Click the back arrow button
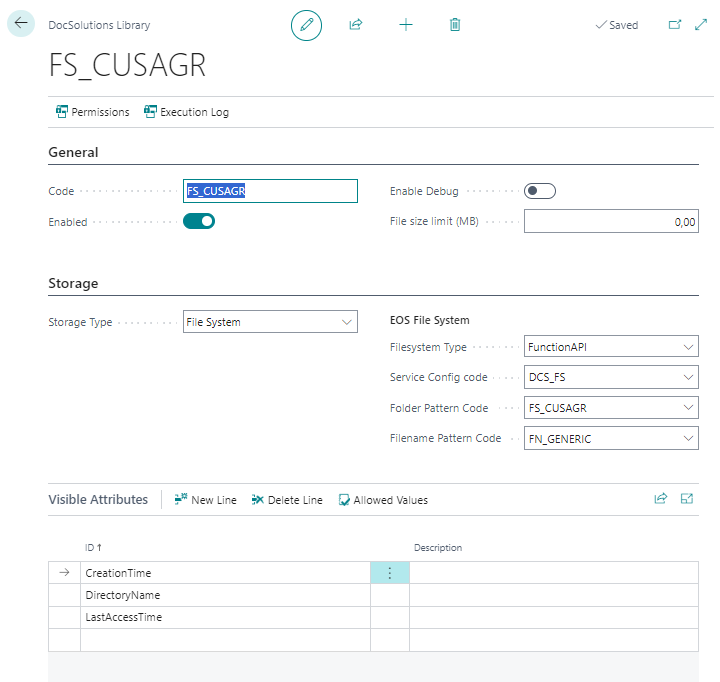 pyautogui.click(x=21, y=23)
